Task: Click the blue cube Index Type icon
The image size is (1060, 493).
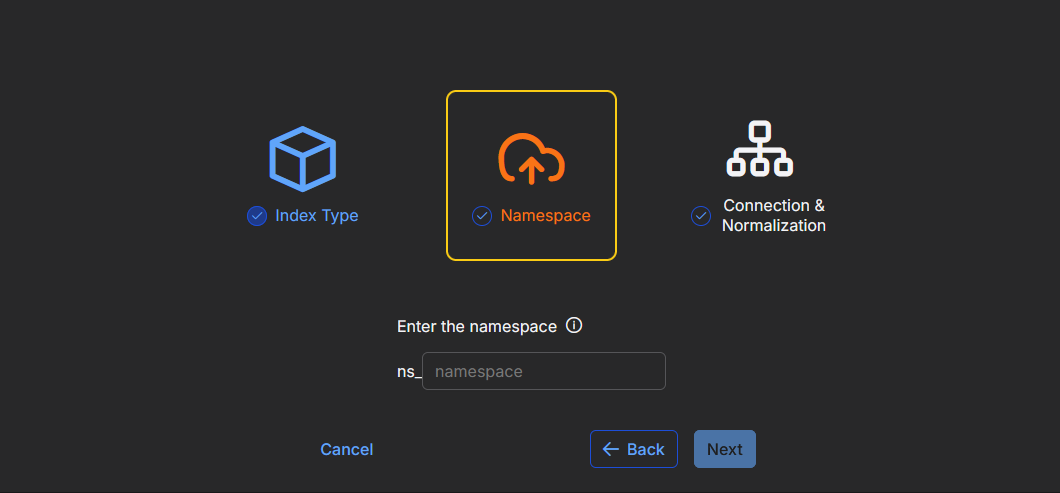Action: 302,159
